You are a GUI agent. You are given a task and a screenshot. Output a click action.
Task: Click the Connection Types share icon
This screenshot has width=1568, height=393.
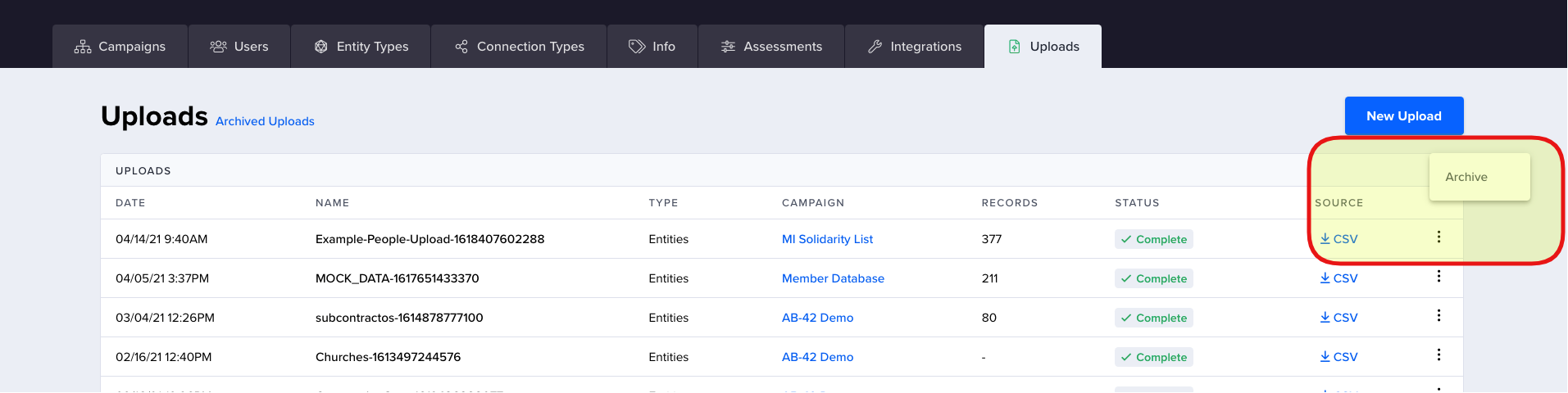pyautogui.click(x=461, y=47)
